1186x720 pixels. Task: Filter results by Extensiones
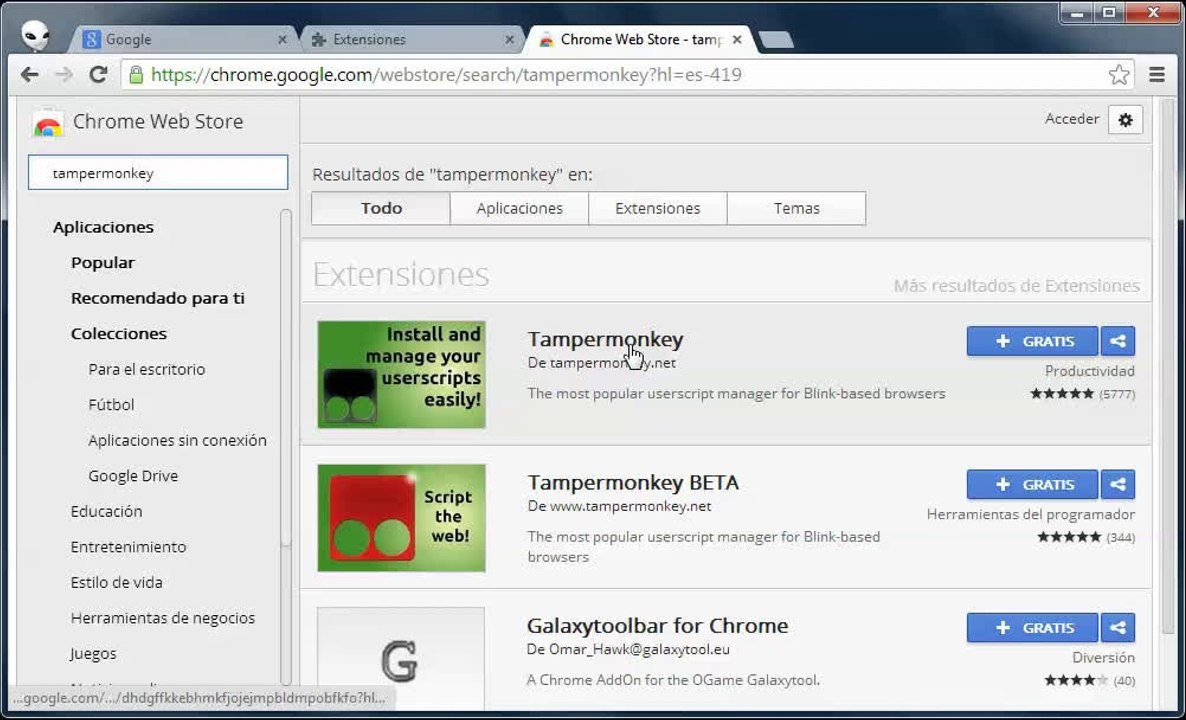pyautogui.click(x=658, y=208)
